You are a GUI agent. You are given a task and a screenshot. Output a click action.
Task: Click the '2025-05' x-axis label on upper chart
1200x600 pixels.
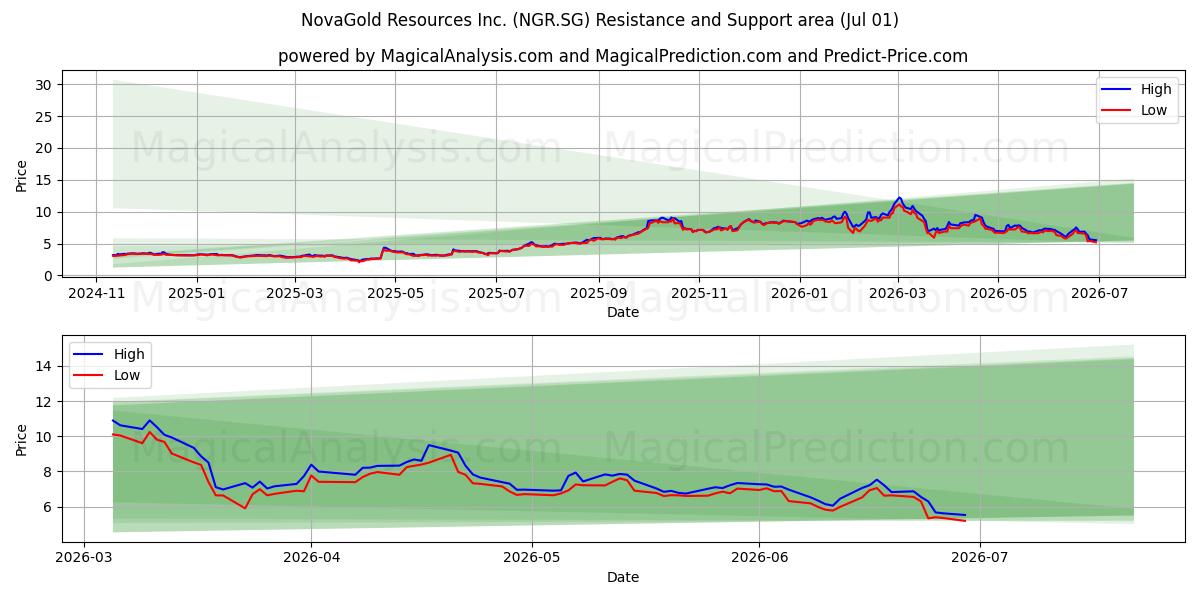[395, 294]
